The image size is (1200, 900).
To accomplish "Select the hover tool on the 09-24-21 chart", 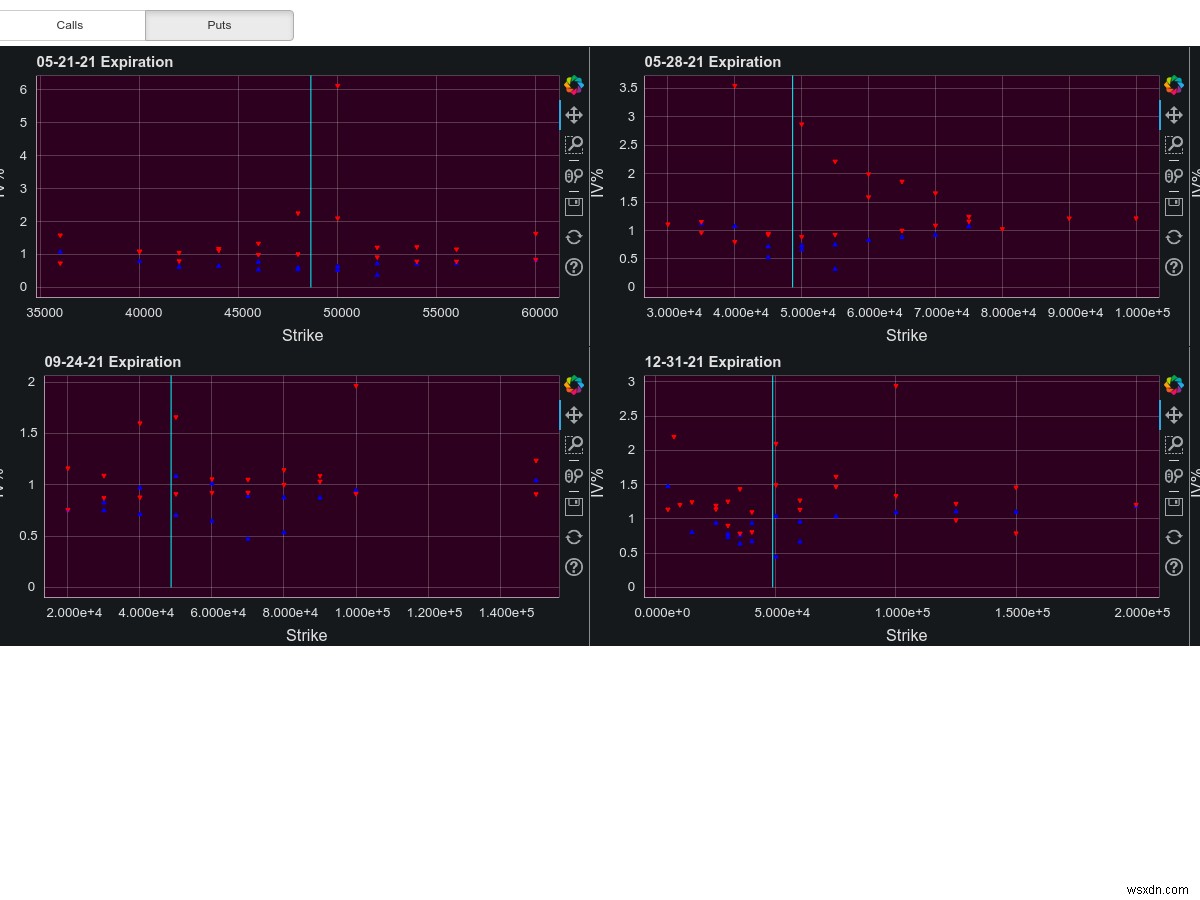I will pos(574,476).
